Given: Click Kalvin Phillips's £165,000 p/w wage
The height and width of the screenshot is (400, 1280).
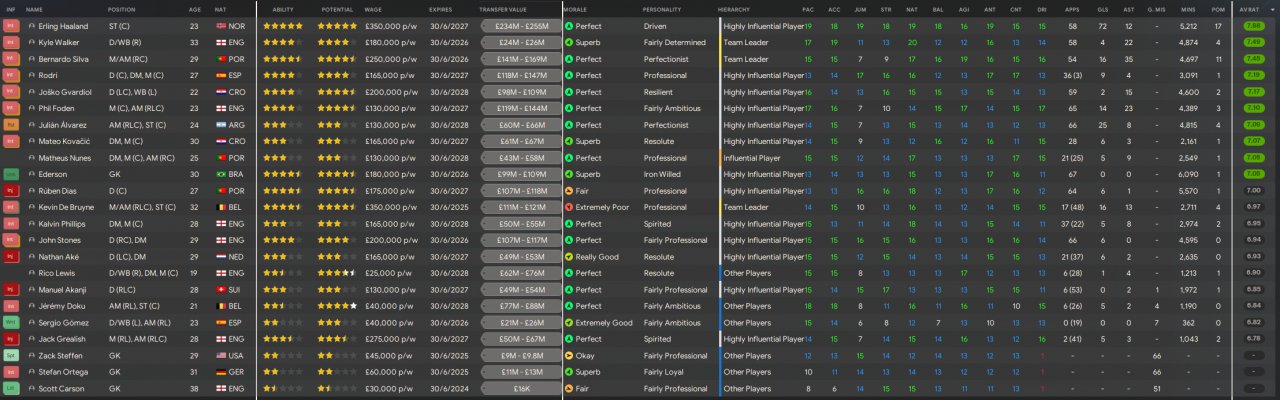Looking at the screenshot, I should point(391,224).
